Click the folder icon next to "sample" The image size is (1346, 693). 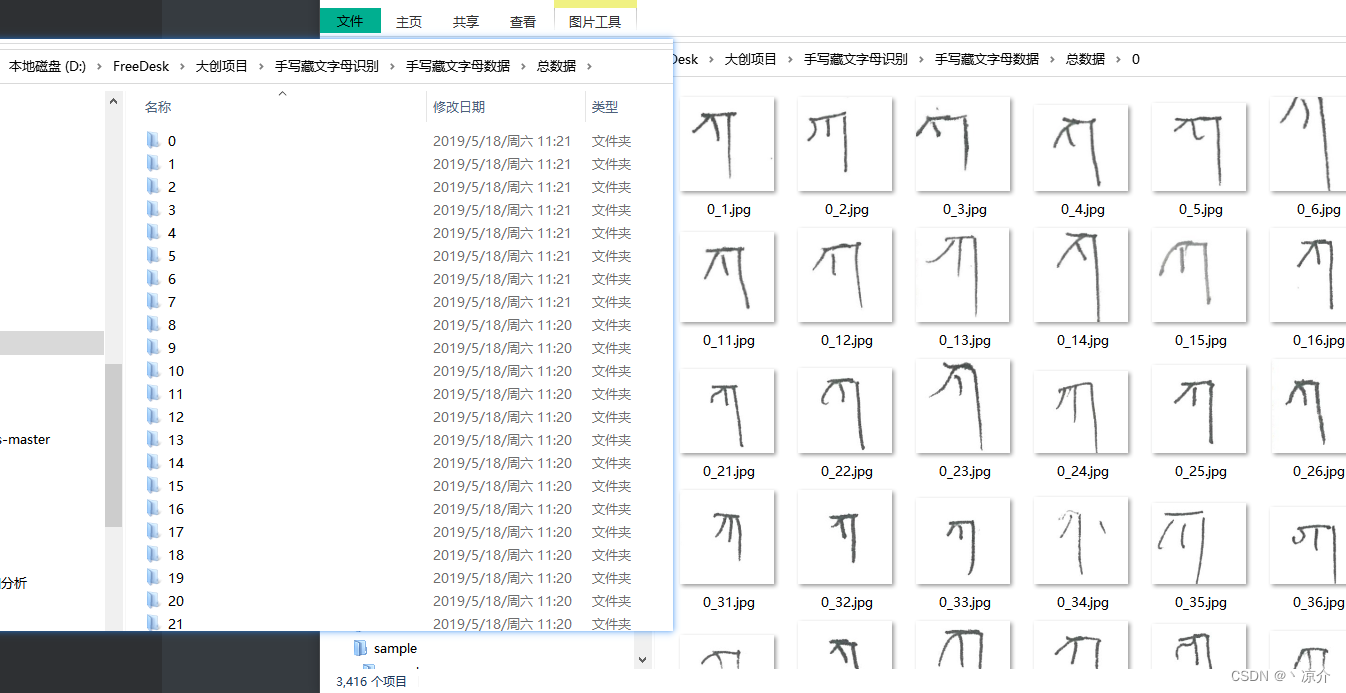(x=360, y=648)
